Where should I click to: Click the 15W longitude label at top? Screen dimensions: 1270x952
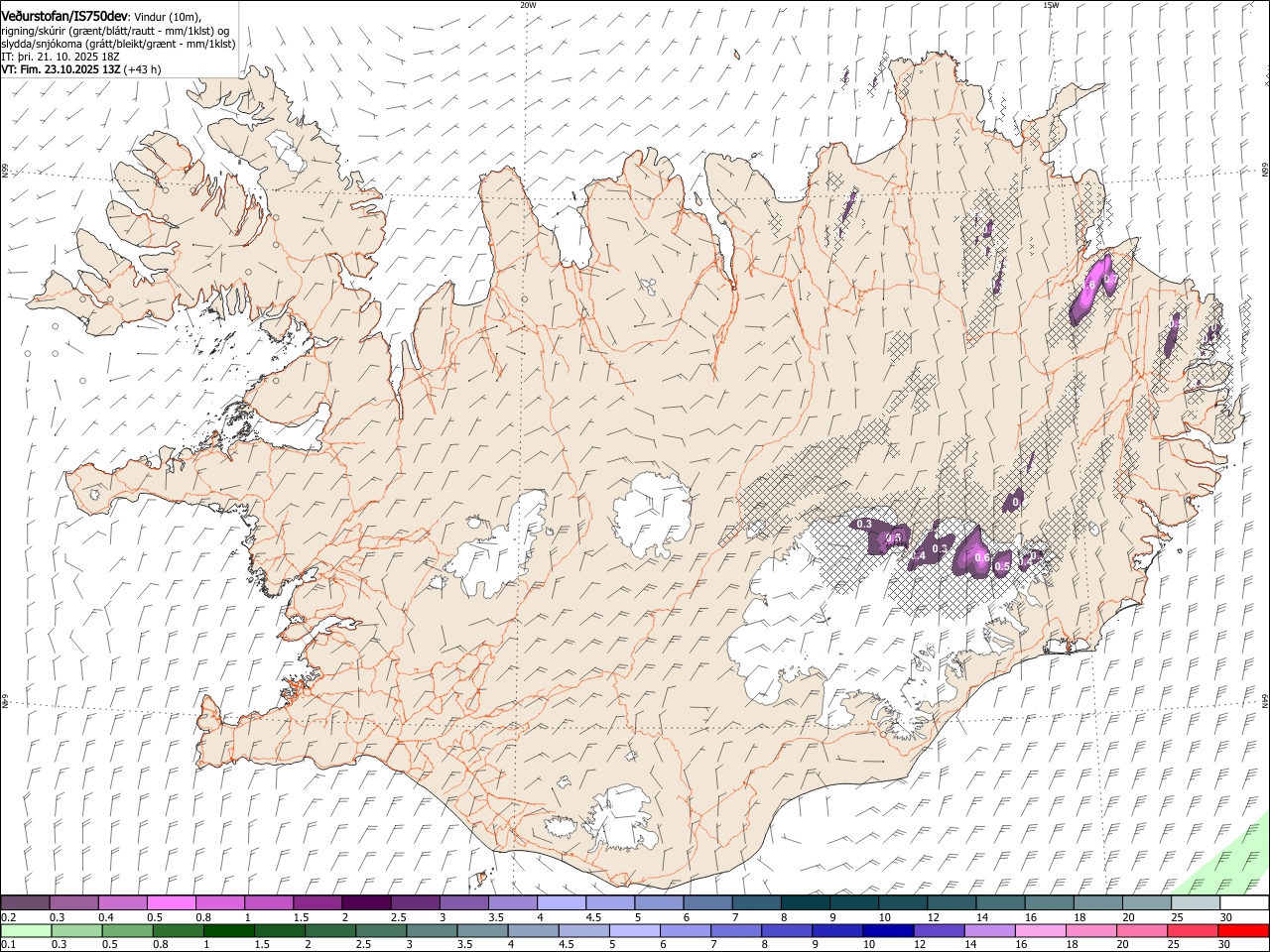pyautogui.click(x=1051, y=5)
